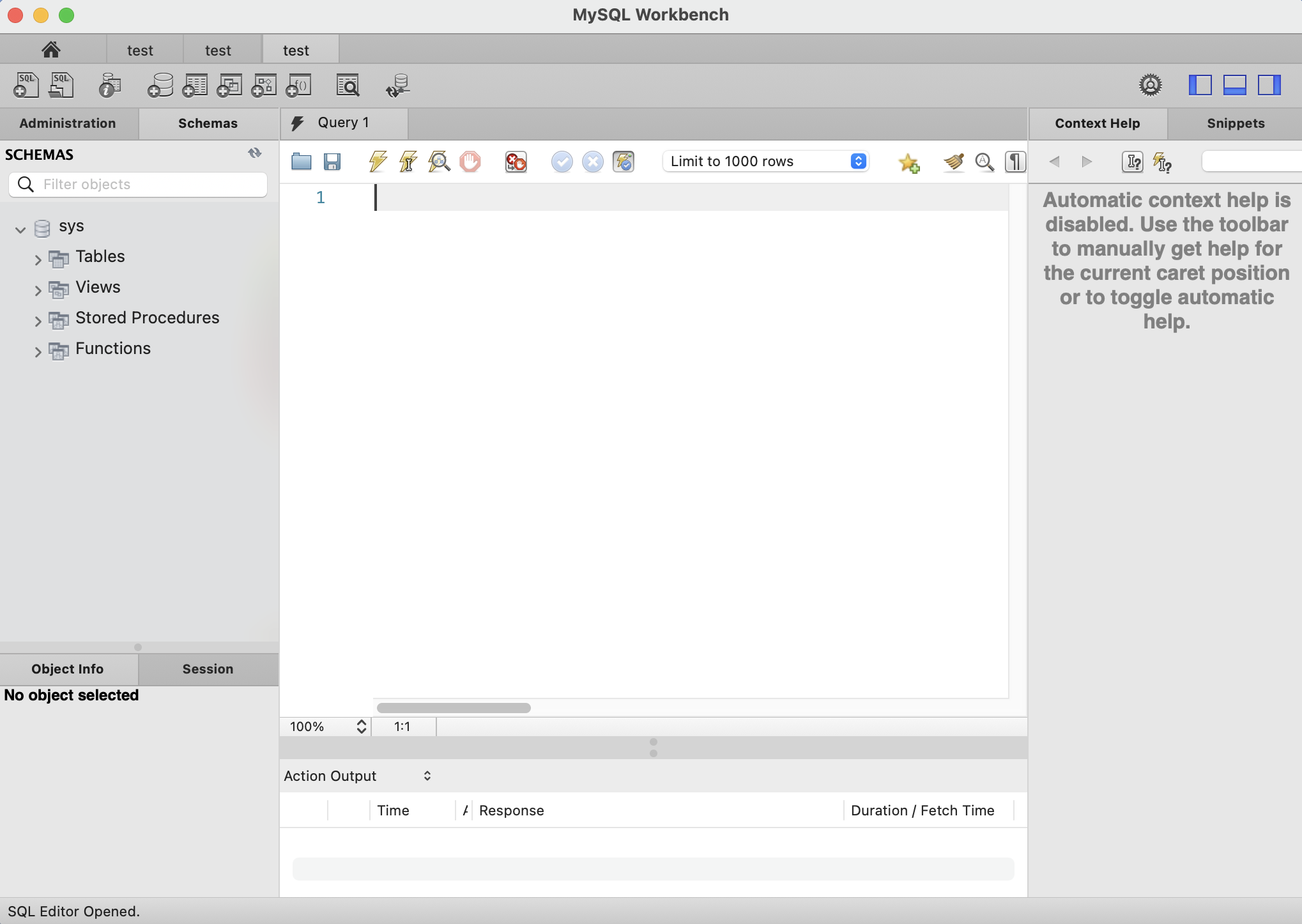Click the execute query lightning bolt icon
Viewport: 1302px width, 924px height.
[x=378, y=162]
